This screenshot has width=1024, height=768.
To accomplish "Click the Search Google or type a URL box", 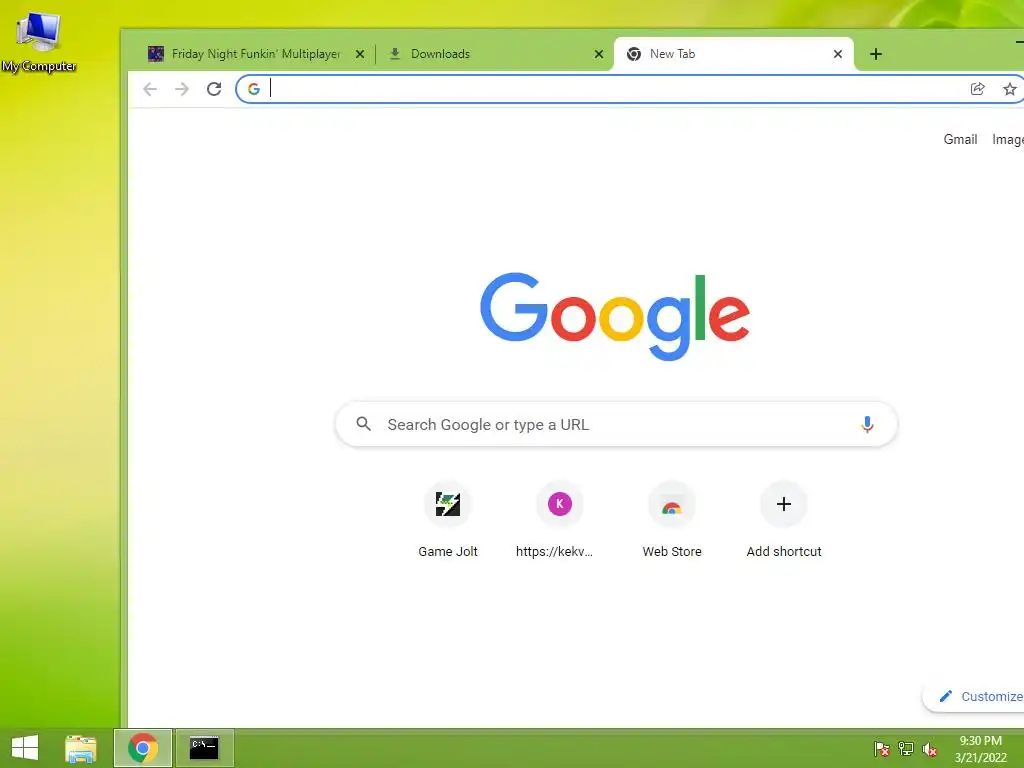I will coord(616,424).
